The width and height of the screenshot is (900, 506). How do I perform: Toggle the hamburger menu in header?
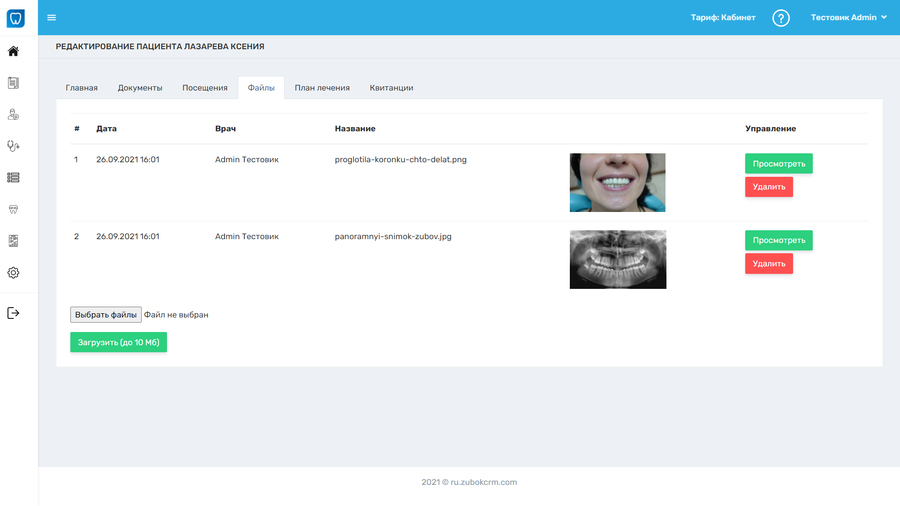[52, 18]
